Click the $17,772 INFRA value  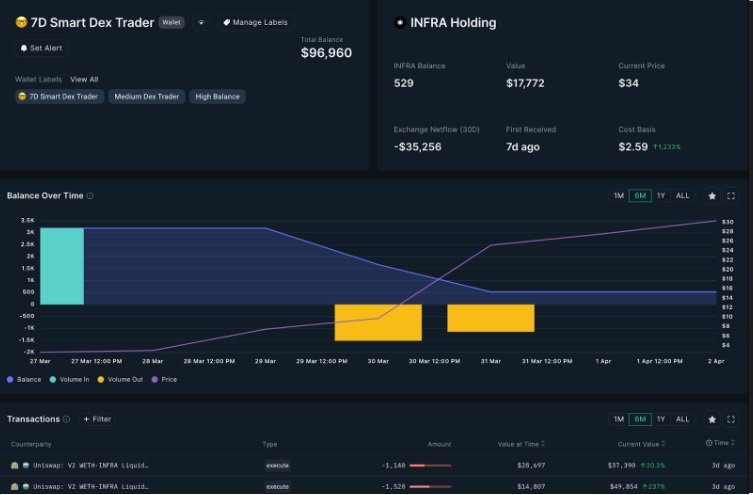pyautogui.click(x=525, y=83)
